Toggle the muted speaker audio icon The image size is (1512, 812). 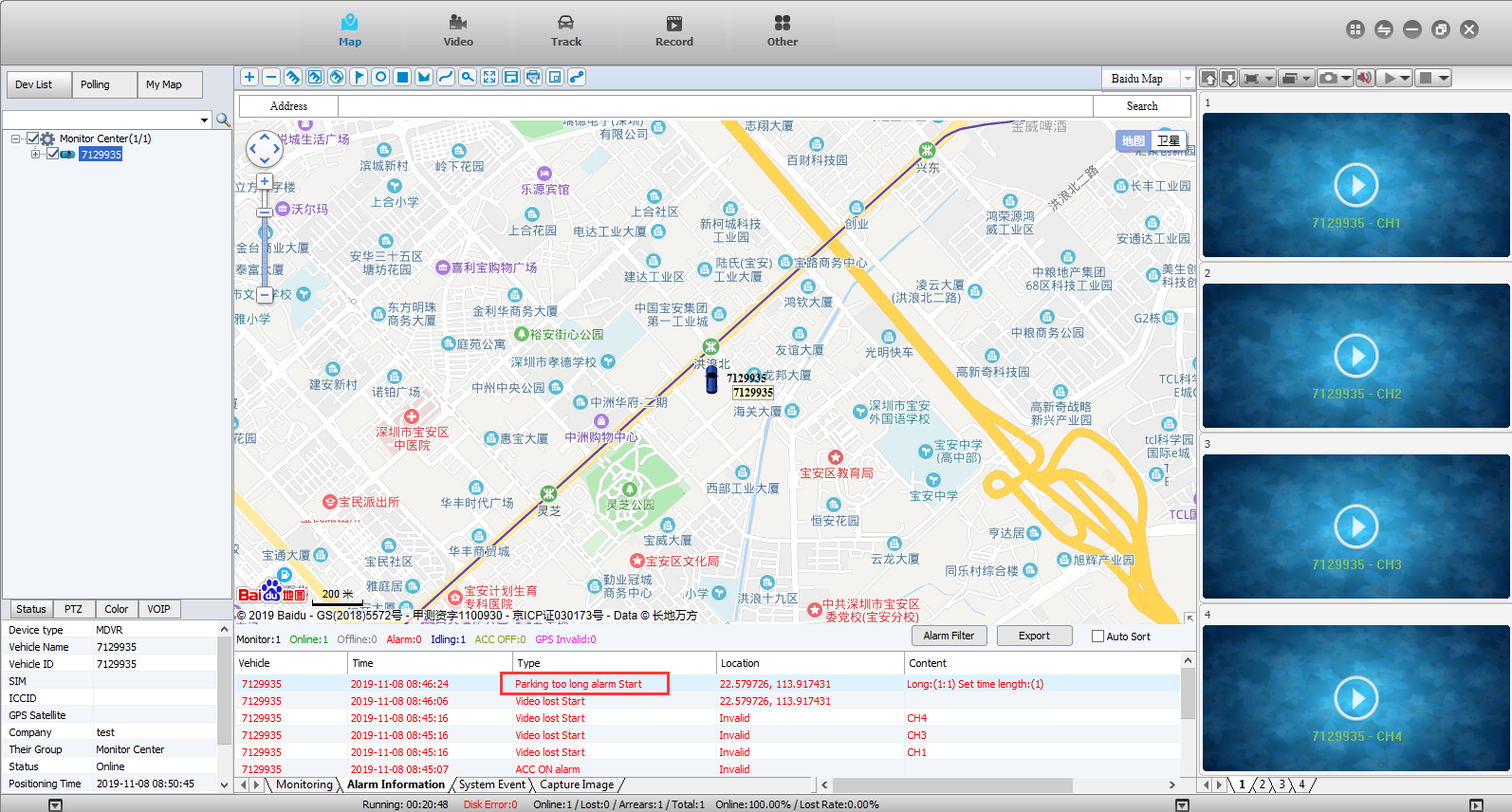coord(1364,79)
